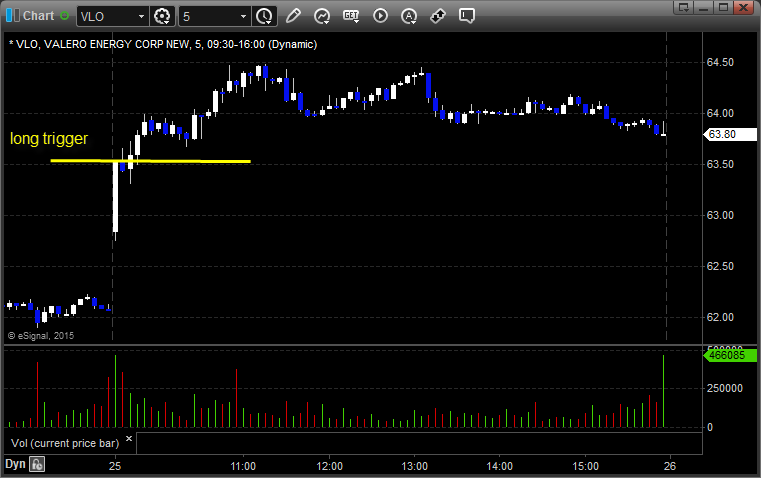Click the date 26 axis label
Viewport: 761px width, 478px height.
point(670,466)
